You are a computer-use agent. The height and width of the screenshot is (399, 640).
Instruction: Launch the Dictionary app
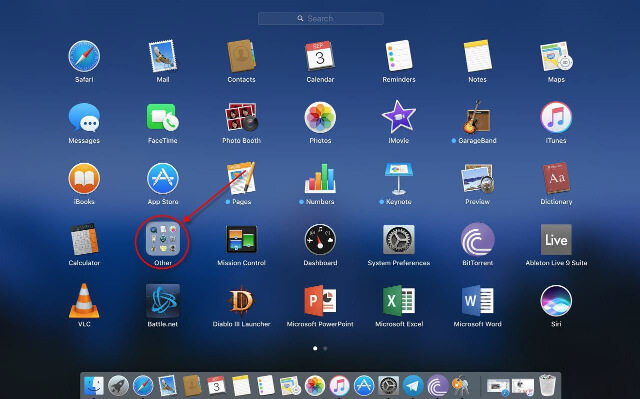pos(556,179)
